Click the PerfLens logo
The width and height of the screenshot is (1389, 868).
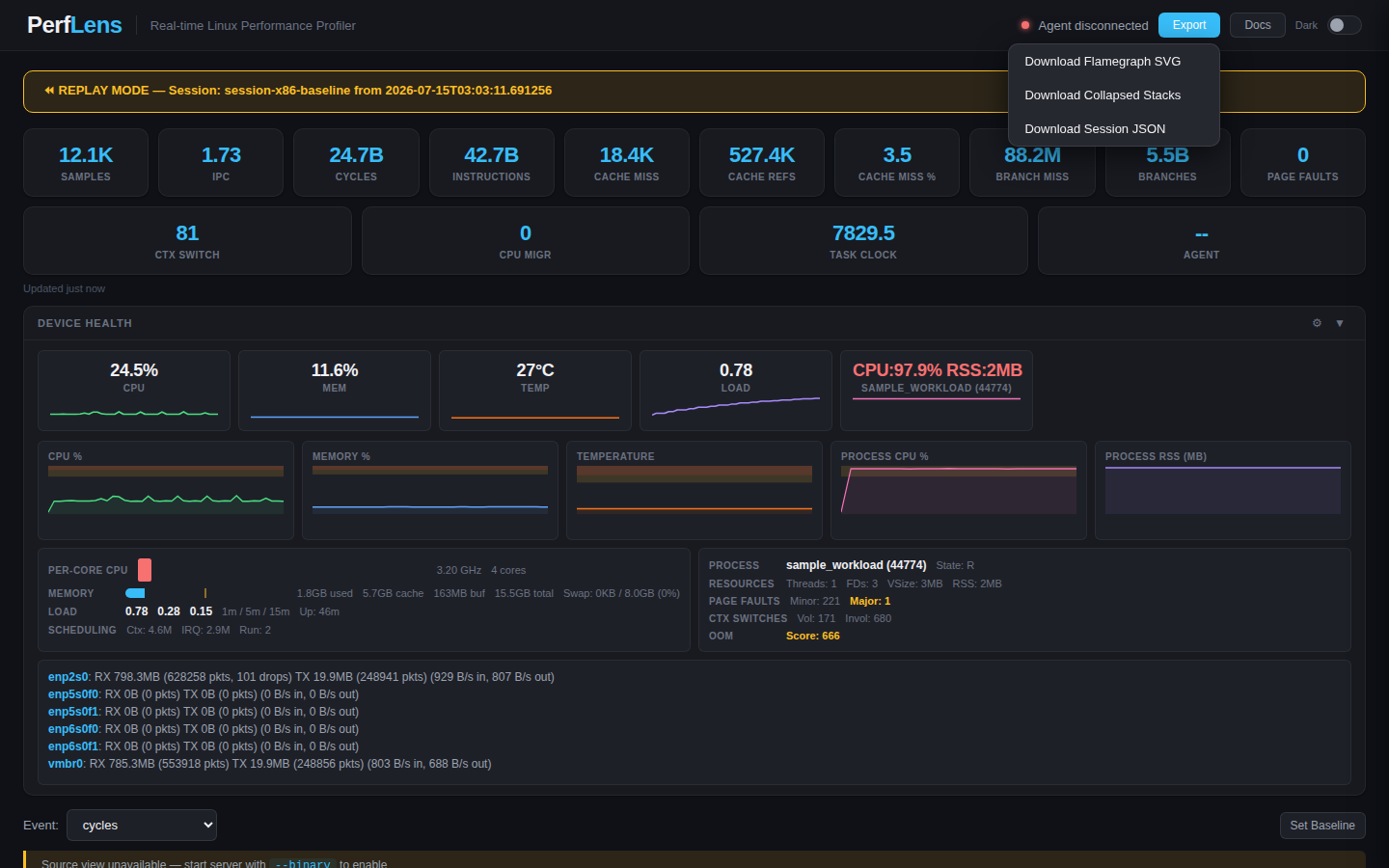click(74, 25)
